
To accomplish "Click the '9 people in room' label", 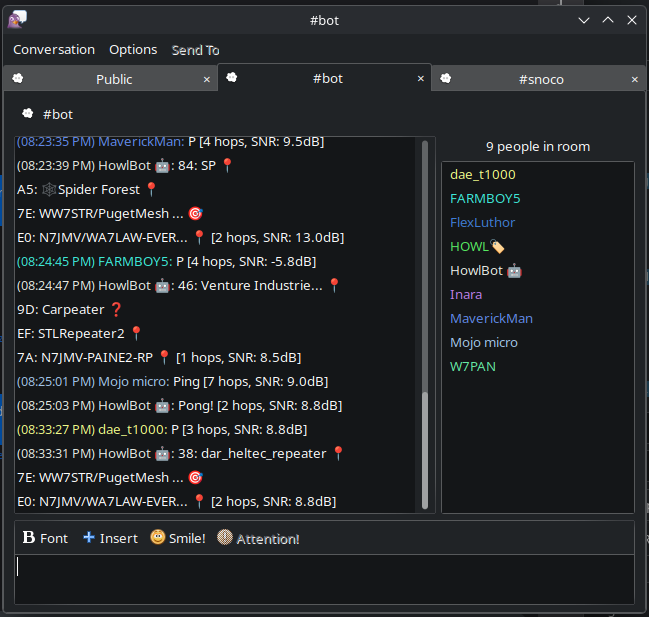I will tap(538, 146).
